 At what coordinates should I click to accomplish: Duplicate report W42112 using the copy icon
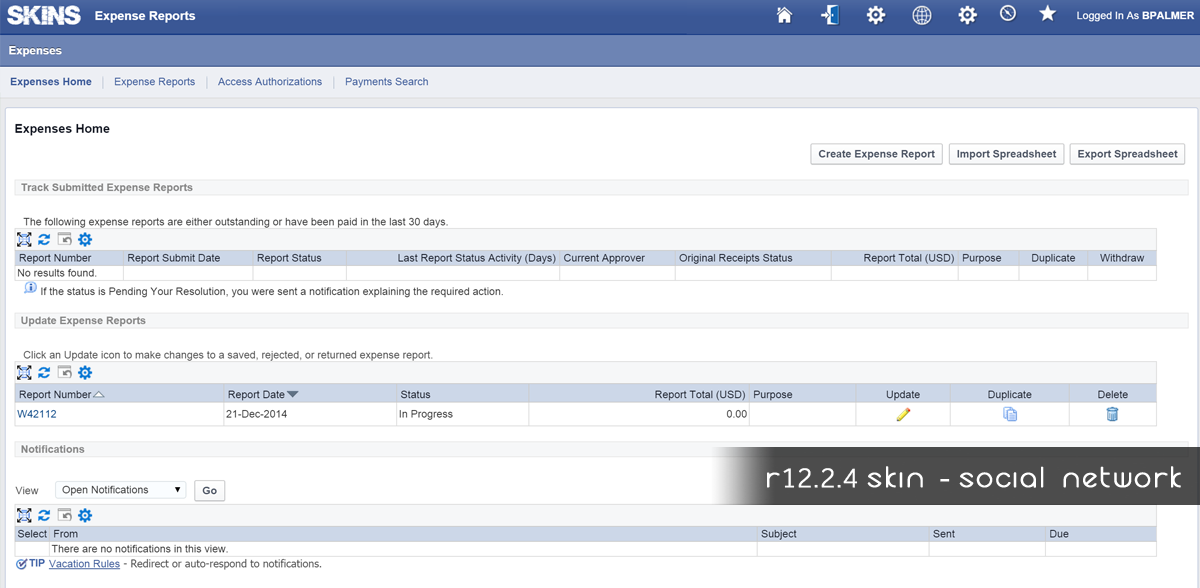tap(1010, 414)
